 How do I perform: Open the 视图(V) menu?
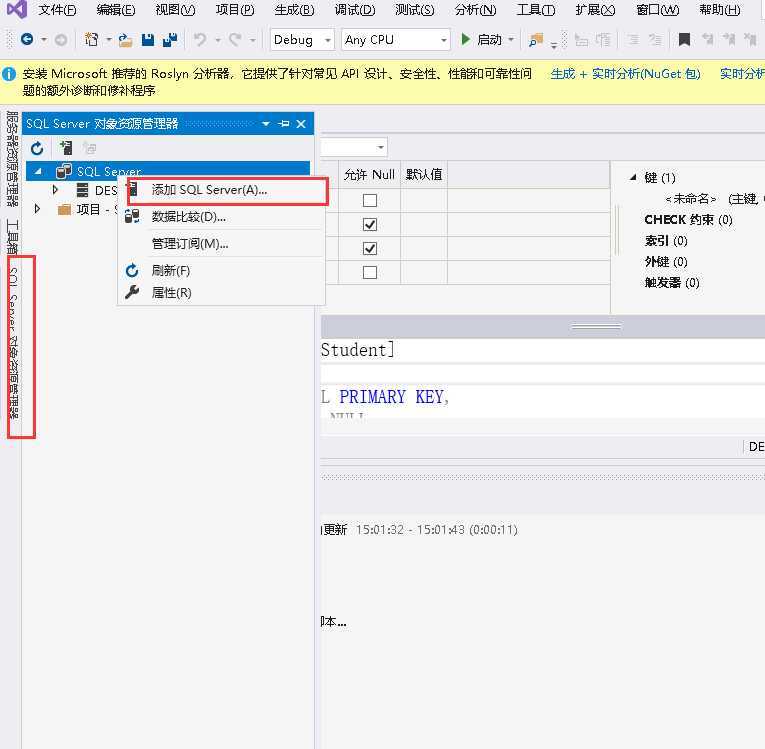pyautogui.click(x=175, y=10)
